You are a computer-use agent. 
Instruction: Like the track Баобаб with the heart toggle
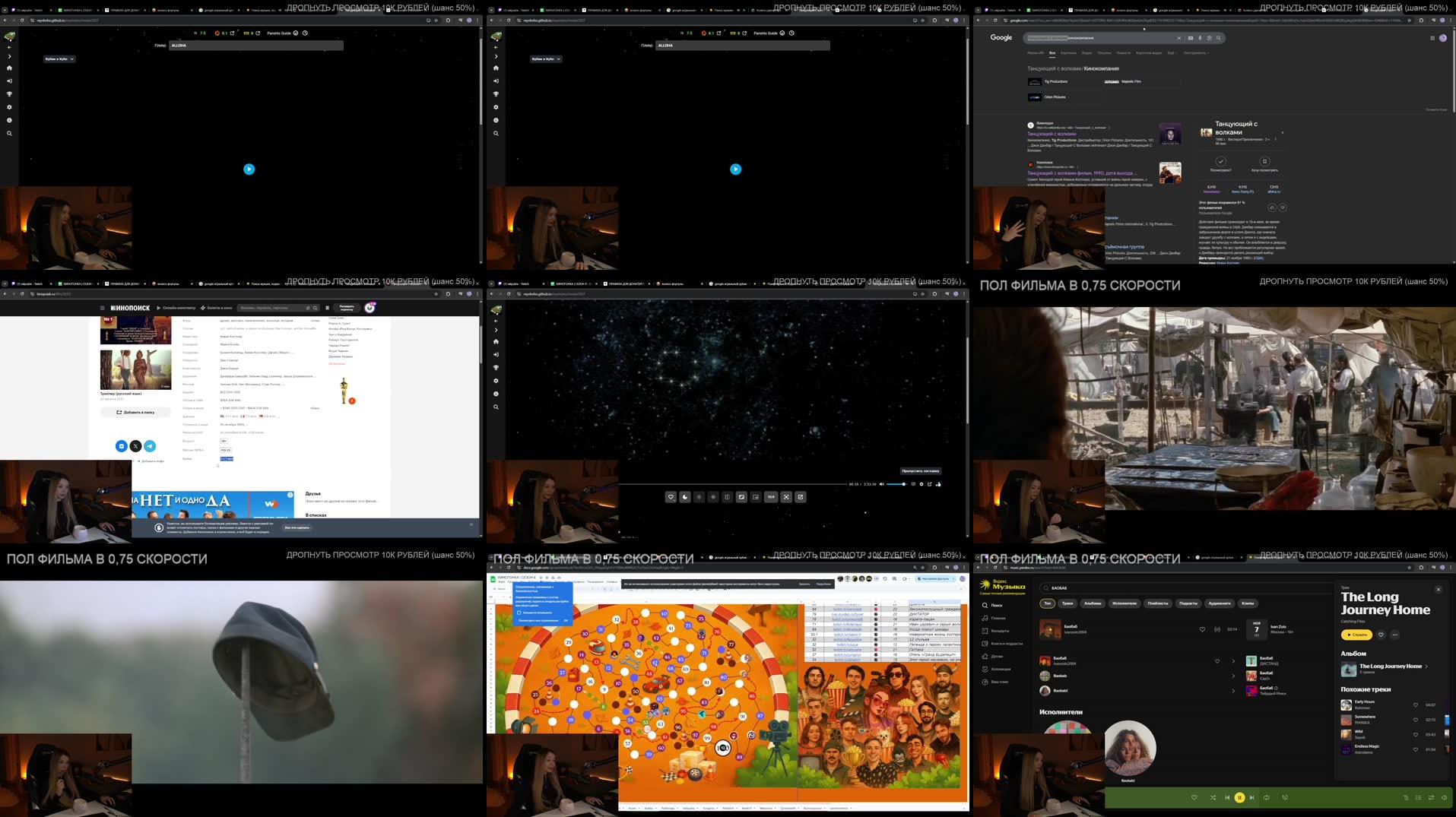click(1202, 629)
